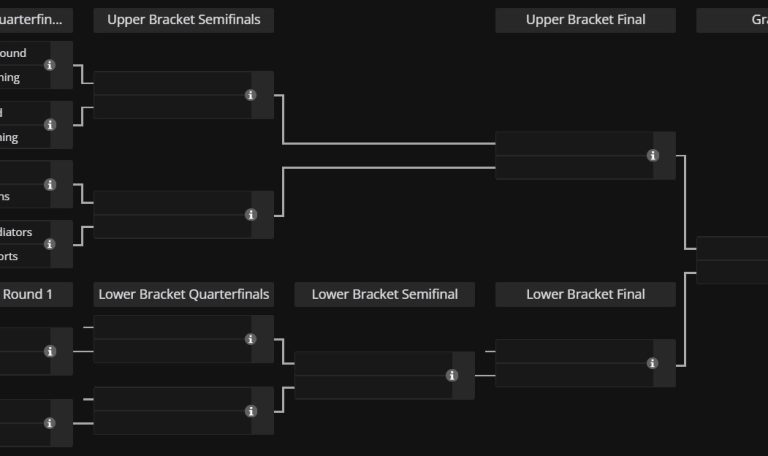
Task: Click the Lower Bracket Quarterfinals header
Action: click(183, 294)
